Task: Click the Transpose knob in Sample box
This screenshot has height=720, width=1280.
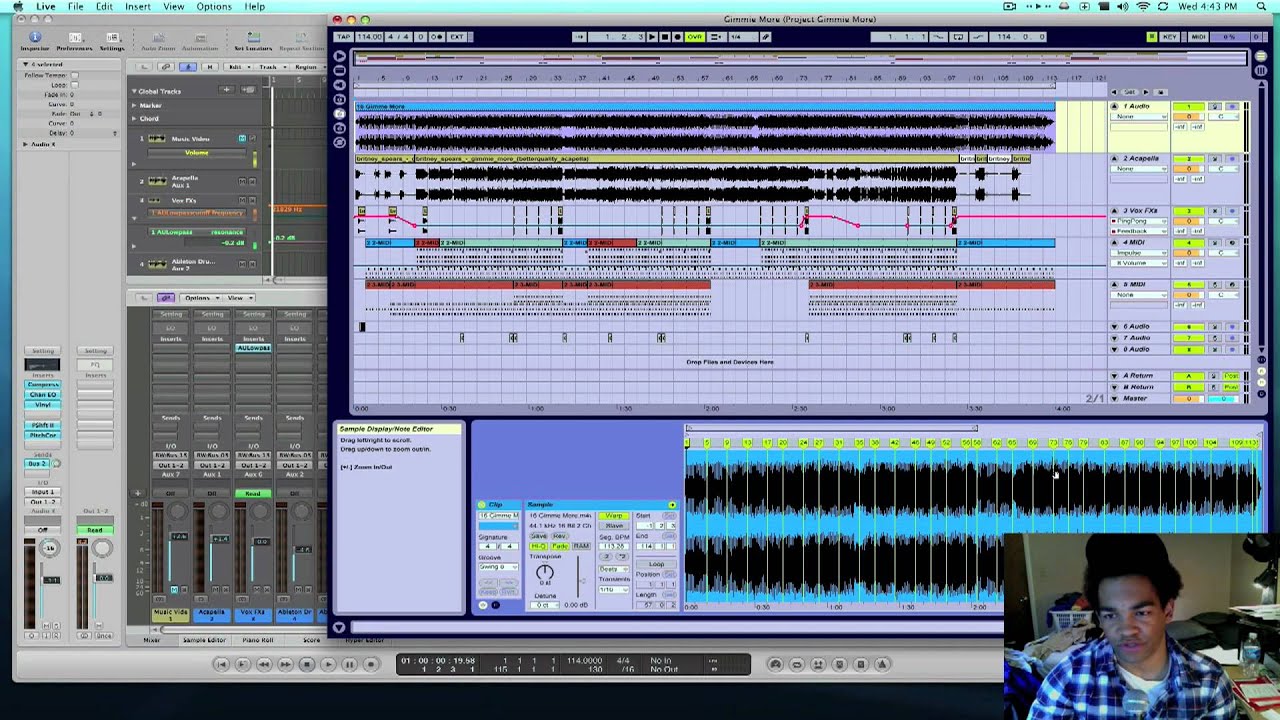Action: point(545,572)
